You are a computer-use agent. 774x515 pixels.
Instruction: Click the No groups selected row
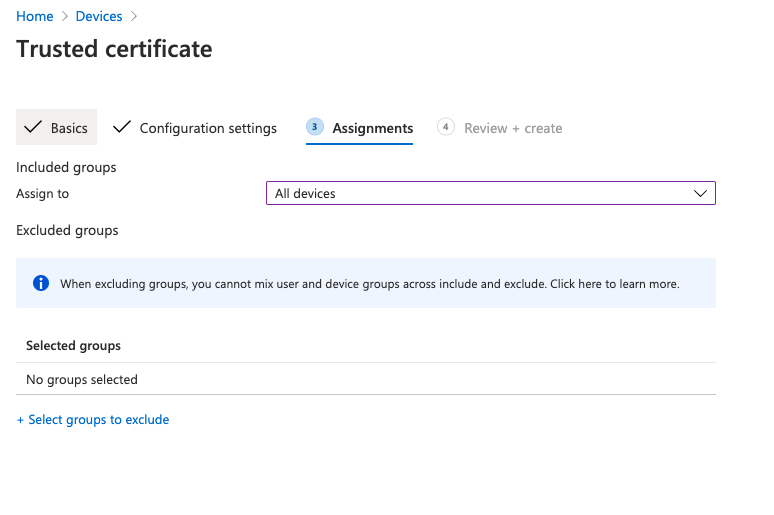click(x=82, y=380)
